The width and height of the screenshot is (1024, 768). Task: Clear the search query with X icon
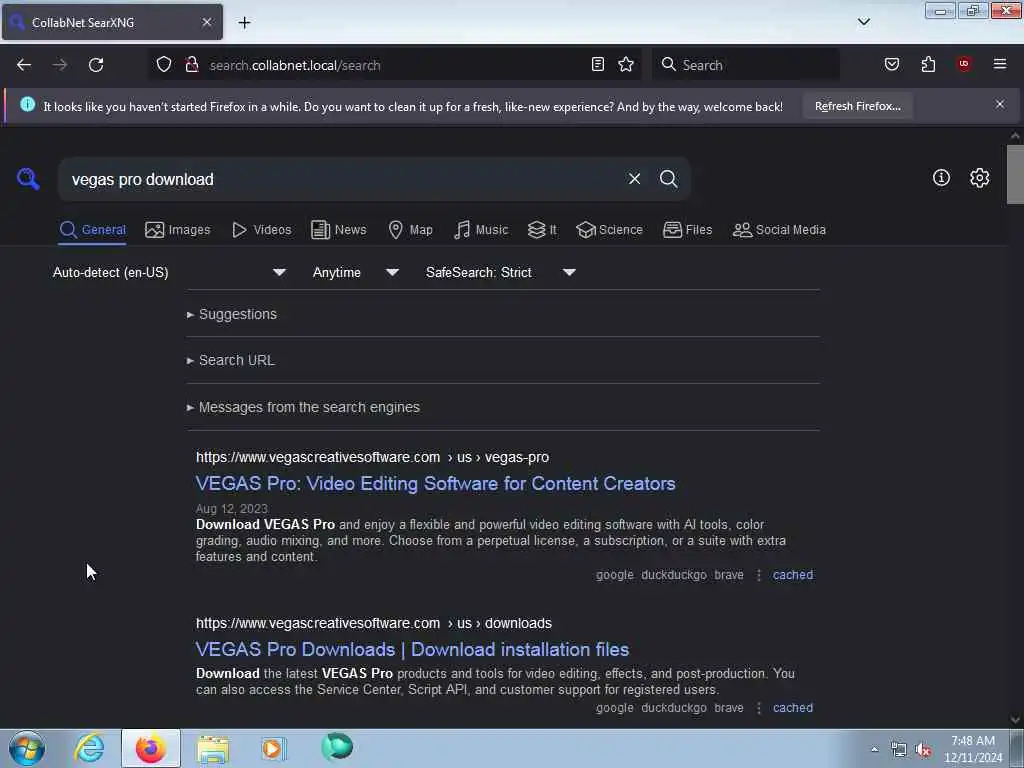coord(634,178)
